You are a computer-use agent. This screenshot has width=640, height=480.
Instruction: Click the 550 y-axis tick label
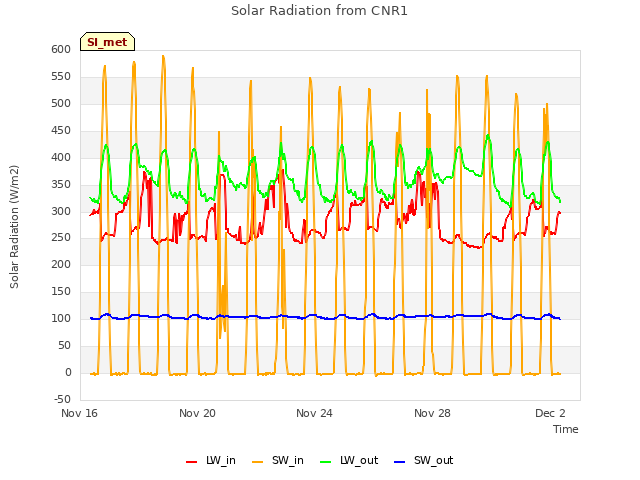(x=61, y=76)
